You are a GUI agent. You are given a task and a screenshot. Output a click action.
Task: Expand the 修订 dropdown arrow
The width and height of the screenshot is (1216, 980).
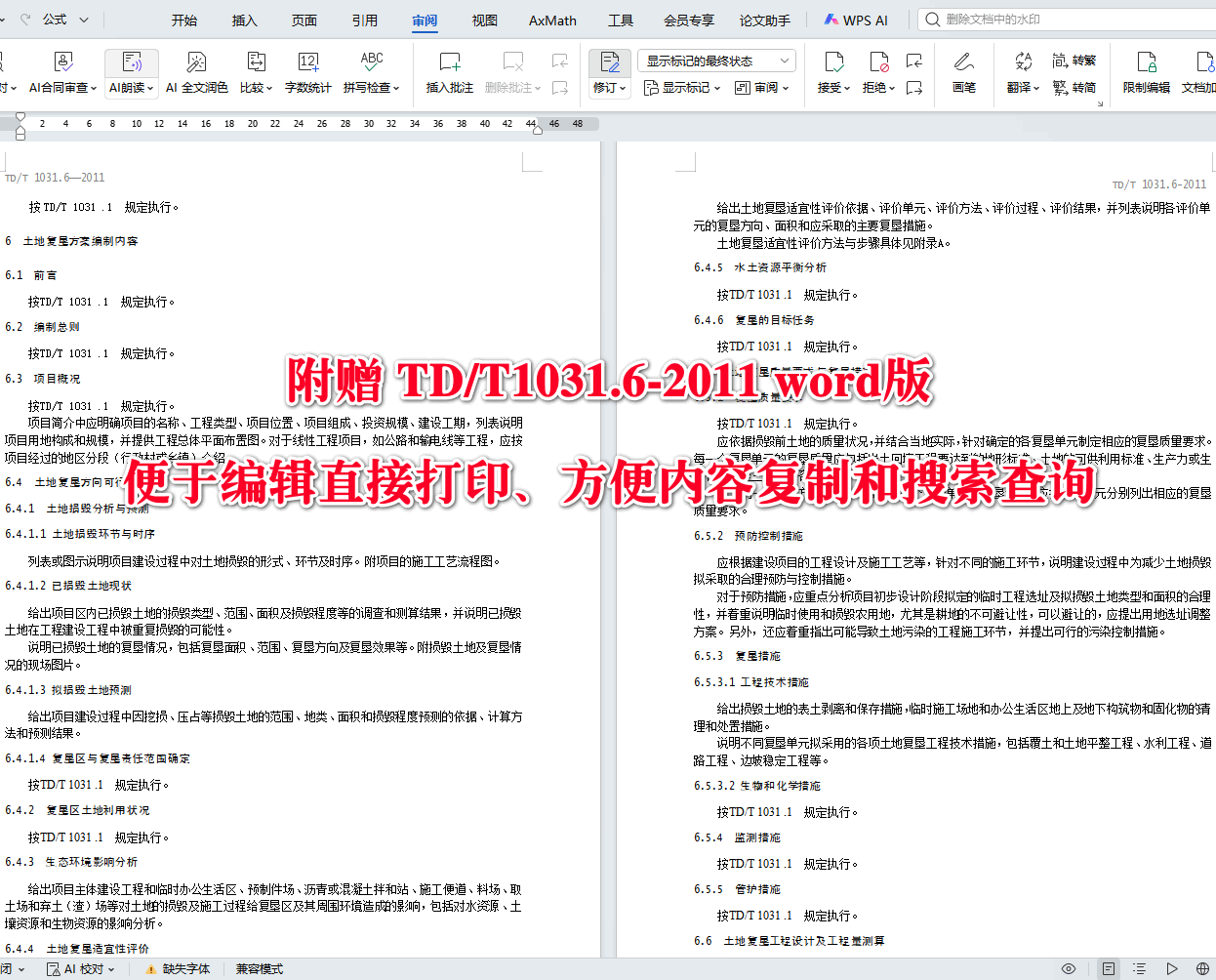click(x=623, y=89)
